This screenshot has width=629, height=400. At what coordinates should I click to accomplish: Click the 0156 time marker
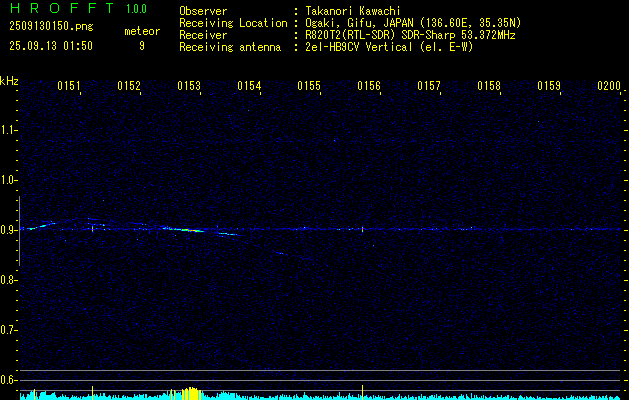click(x=369, y=86)
